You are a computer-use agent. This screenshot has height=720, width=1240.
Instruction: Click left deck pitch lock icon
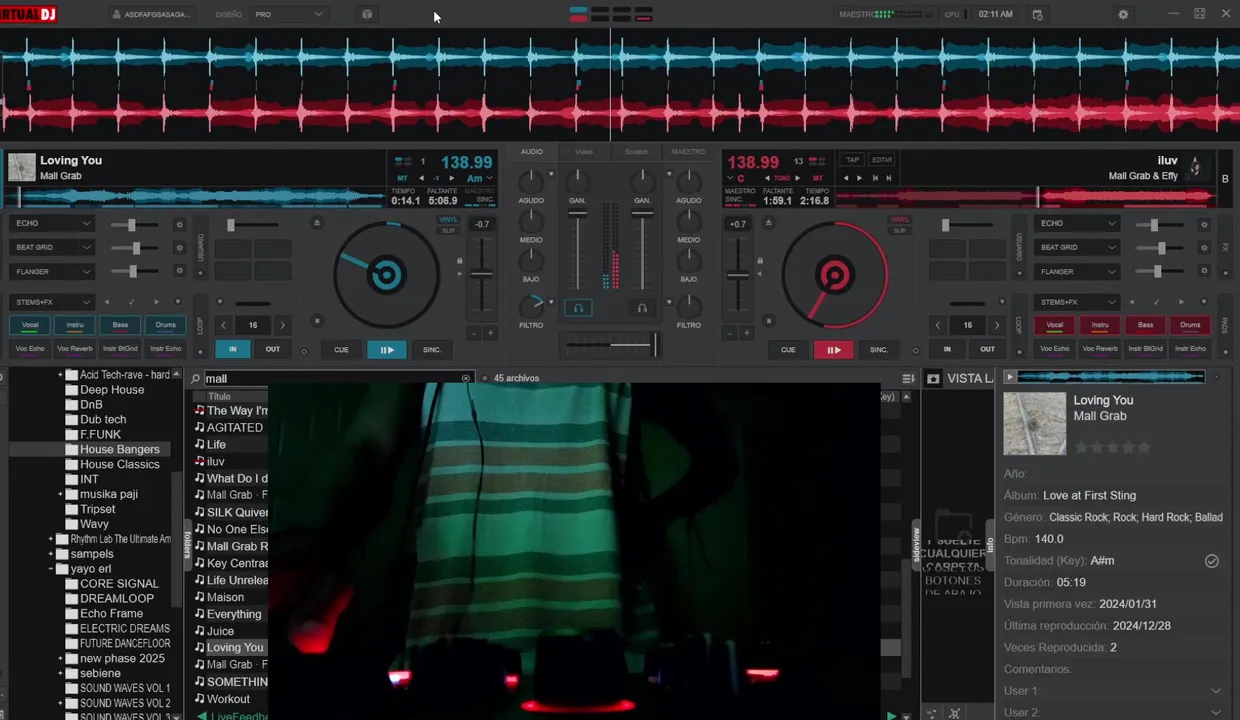(x=460, y=262)
